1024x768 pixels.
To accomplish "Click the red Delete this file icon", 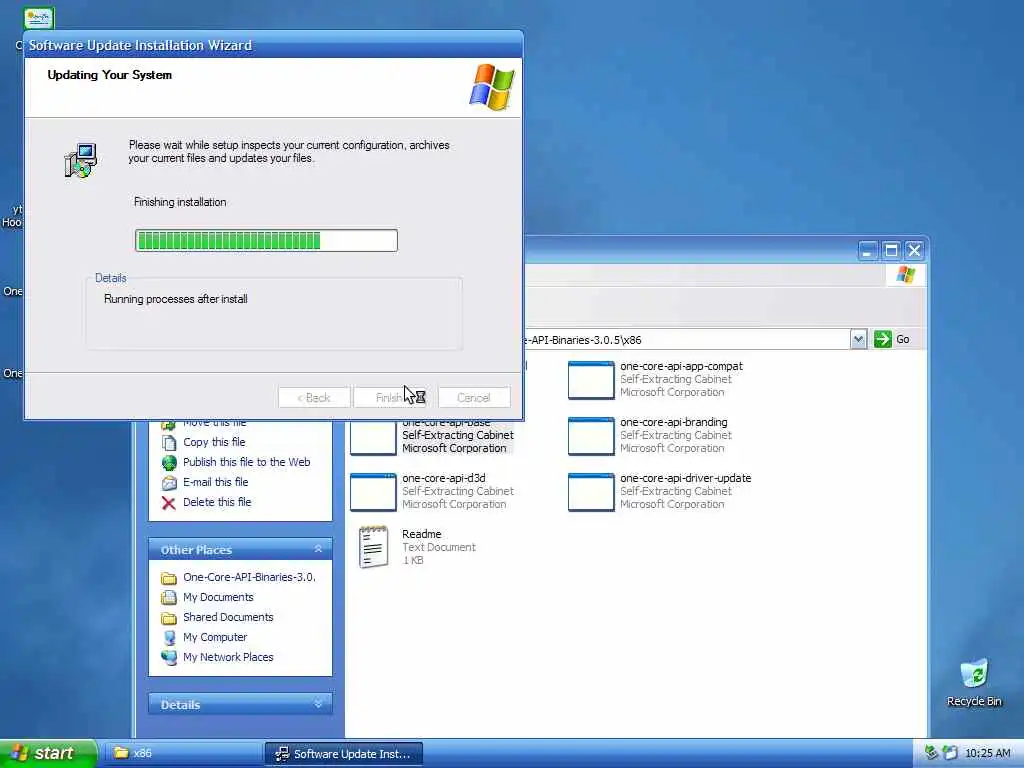I will (x=169, y=503).
